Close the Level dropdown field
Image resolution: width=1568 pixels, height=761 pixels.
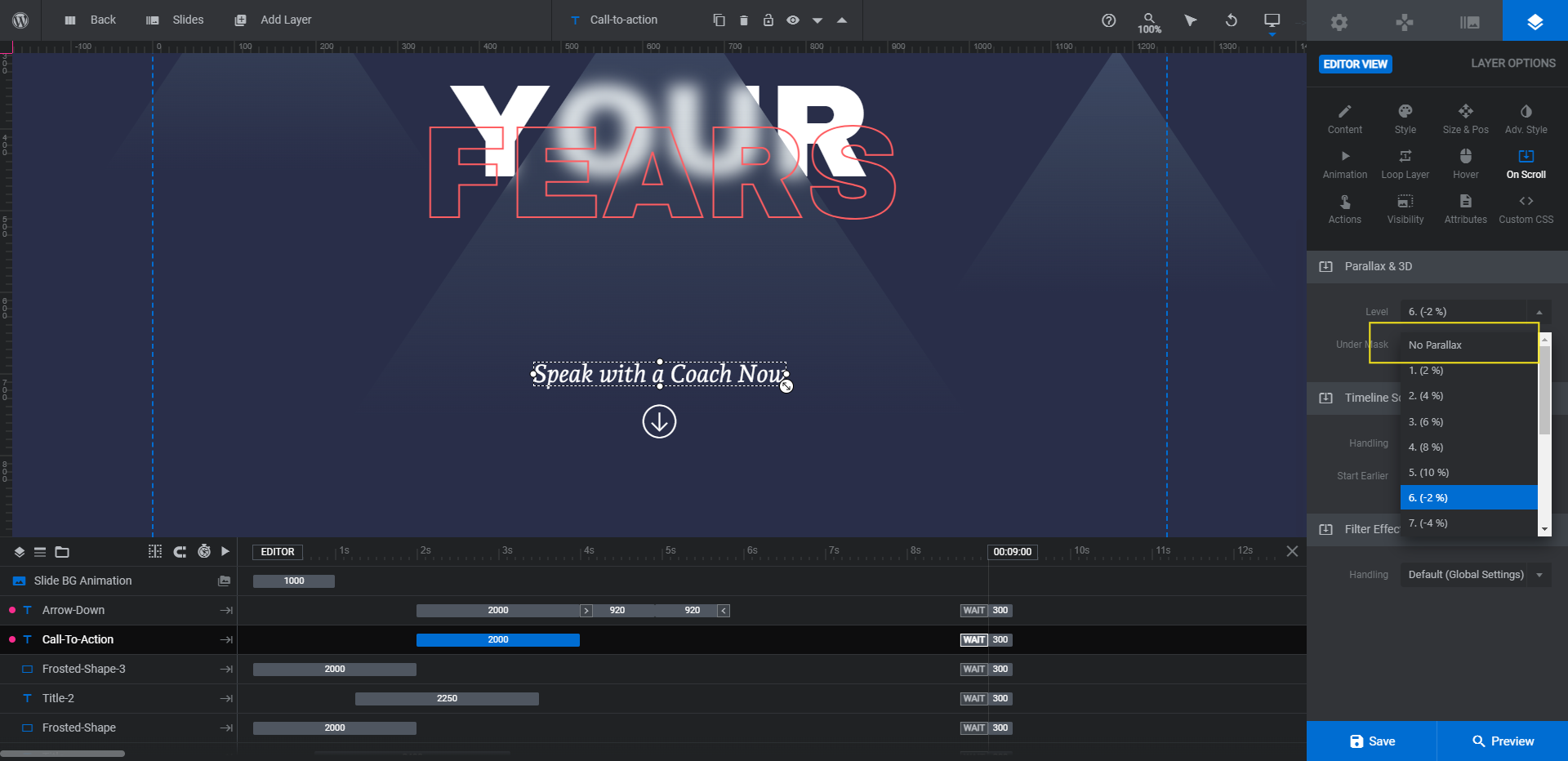[1476, 311]
